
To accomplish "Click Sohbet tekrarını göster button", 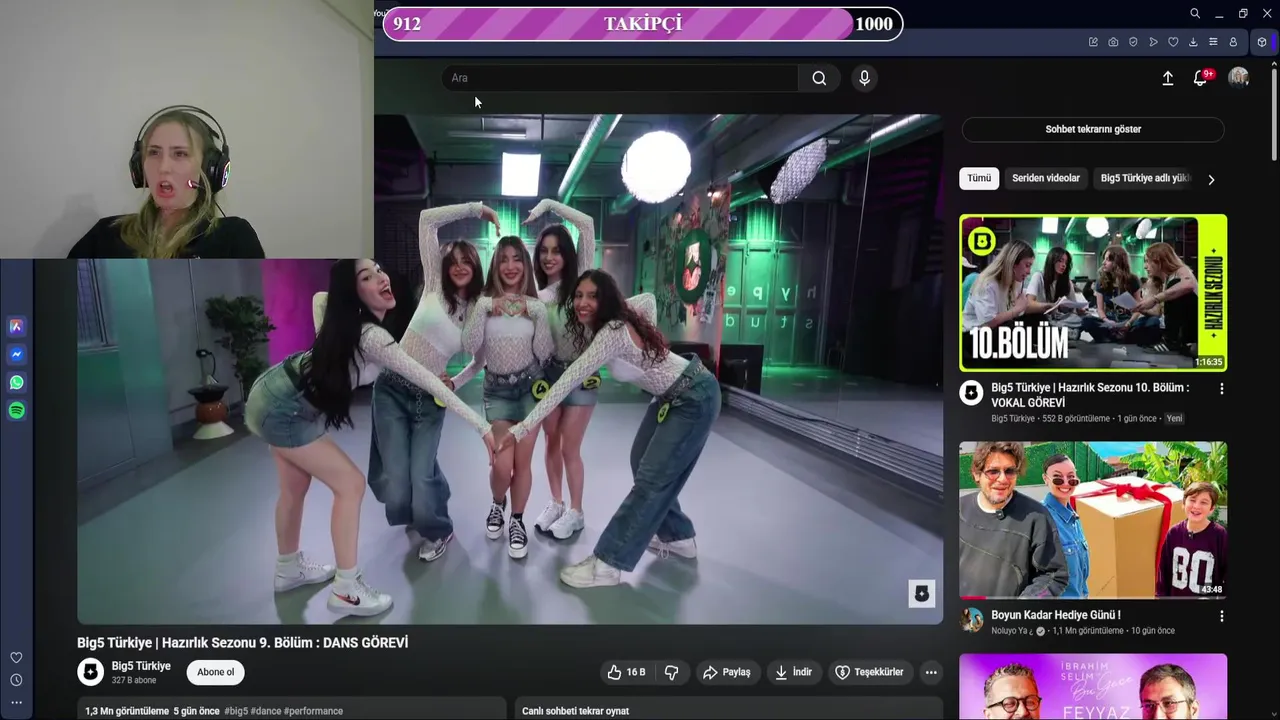I will click(x=1093, y=129).
